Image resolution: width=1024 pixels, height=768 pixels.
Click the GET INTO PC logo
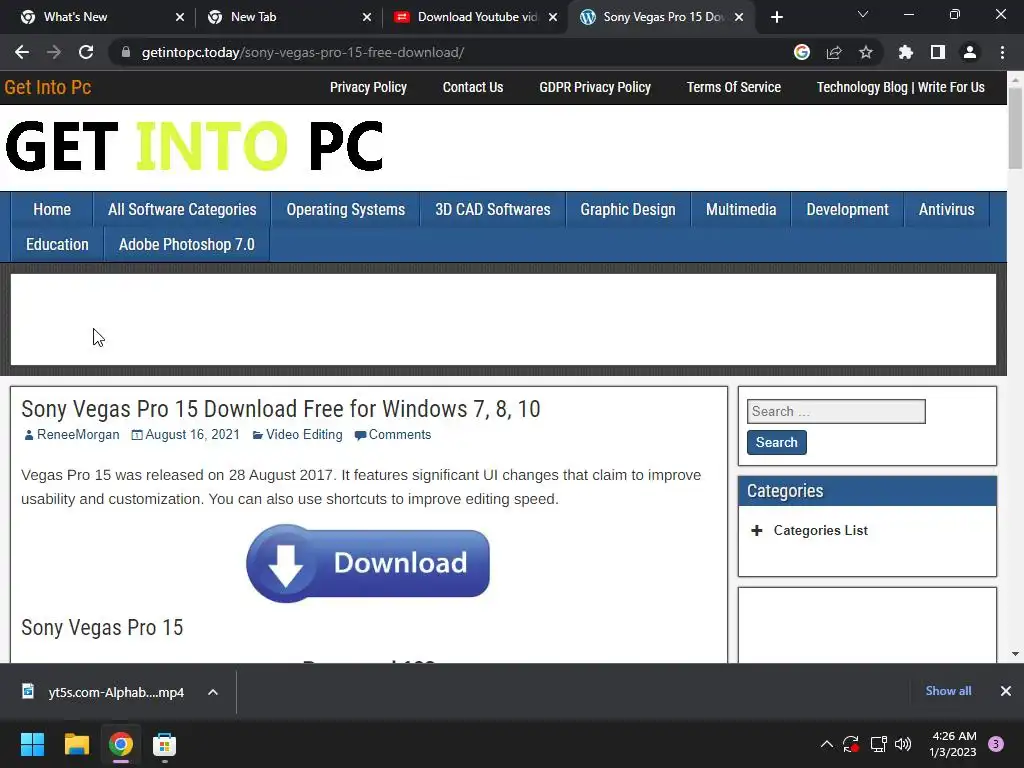[x=194, y=146]
